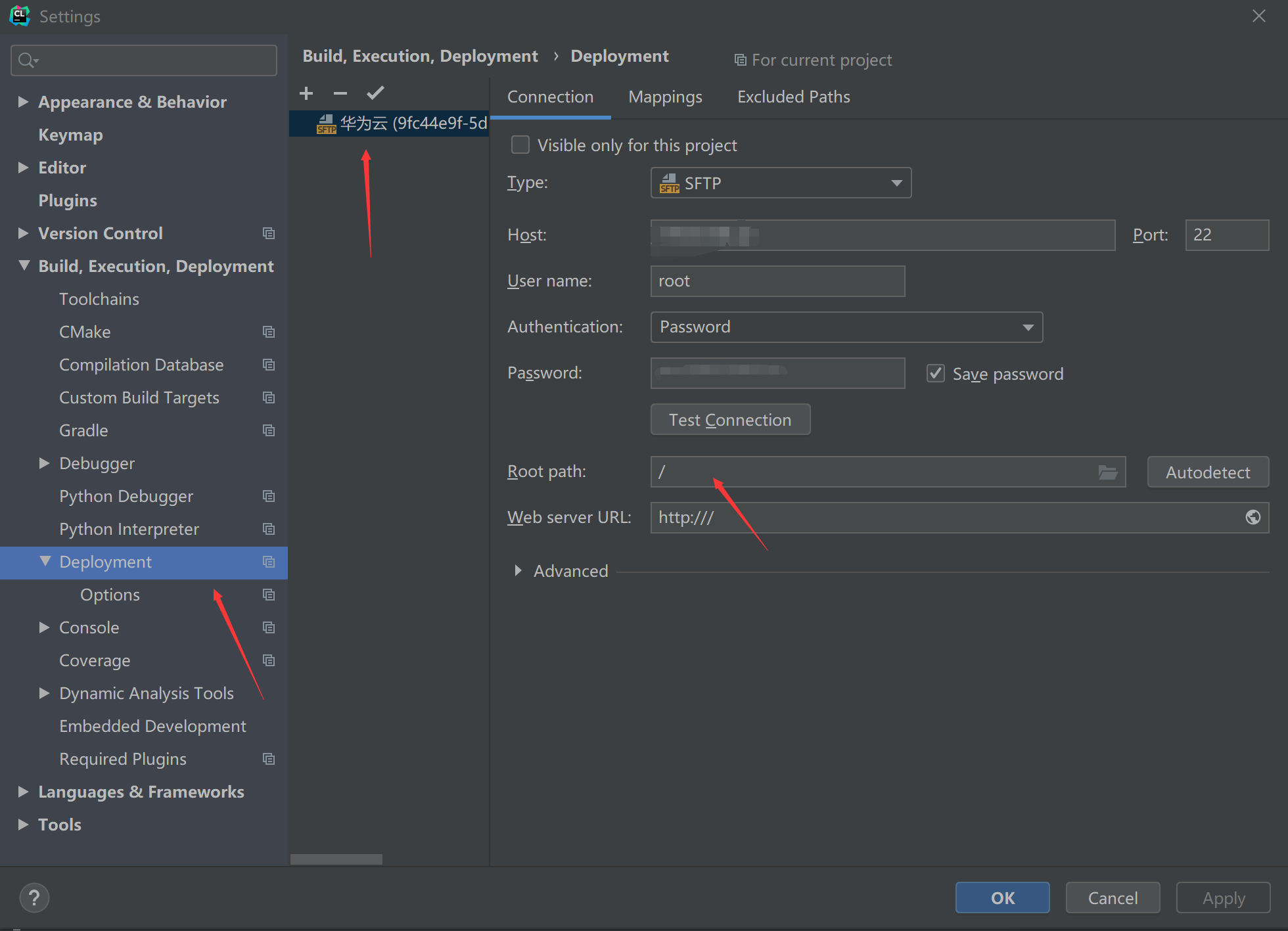Mark selected server as default with checkmark
Image resolution: width=1288 pixels, height=931 pixels.
[x=375, y=93]
